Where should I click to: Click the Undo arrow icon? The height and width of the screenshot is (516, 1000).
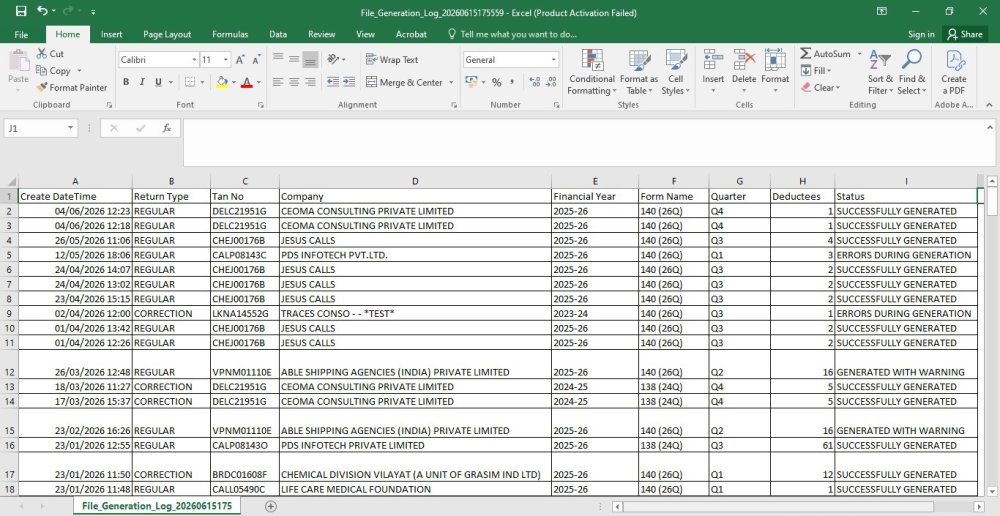point(42,11)
